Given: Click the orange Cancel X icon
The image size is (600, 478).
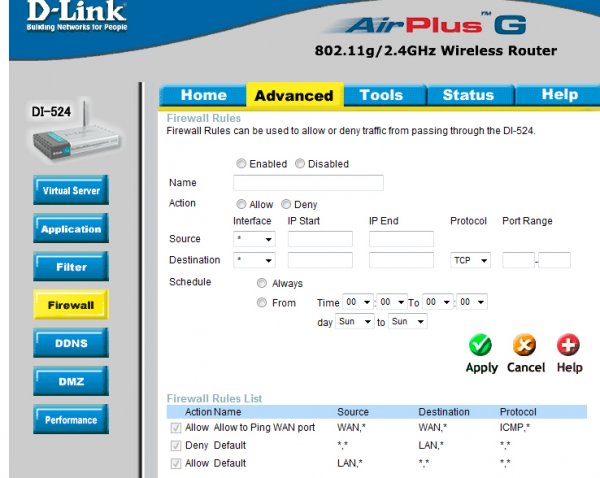Looking at the screenshot, I should [525, 345].
